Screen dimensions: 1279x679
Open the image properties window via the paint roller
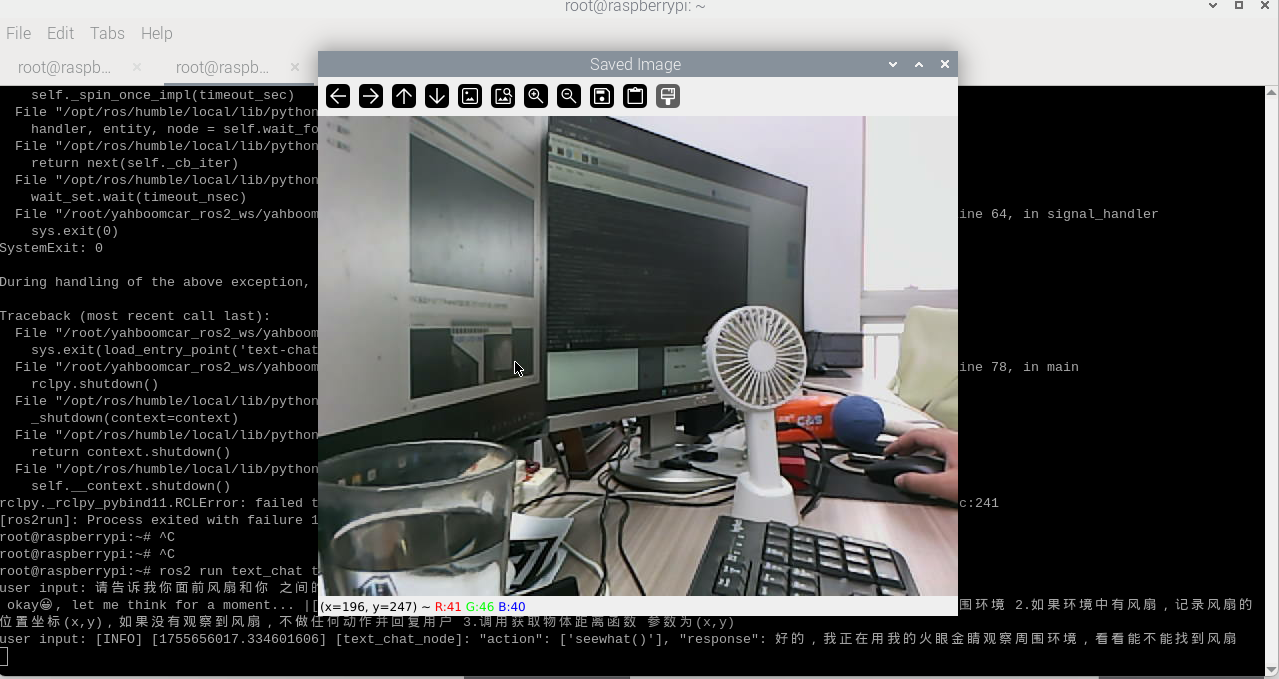click(668, 96)
